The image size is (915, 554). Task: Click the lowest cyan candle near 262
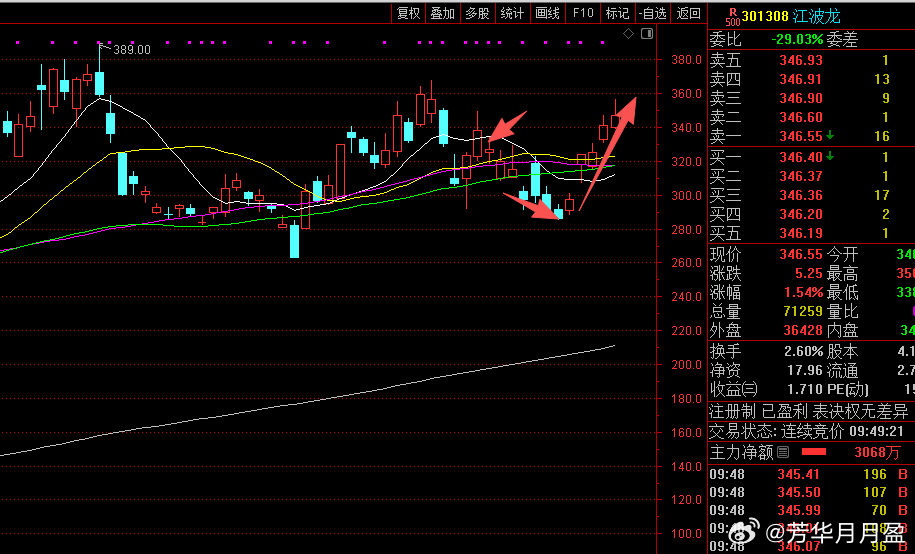(295, 241)
